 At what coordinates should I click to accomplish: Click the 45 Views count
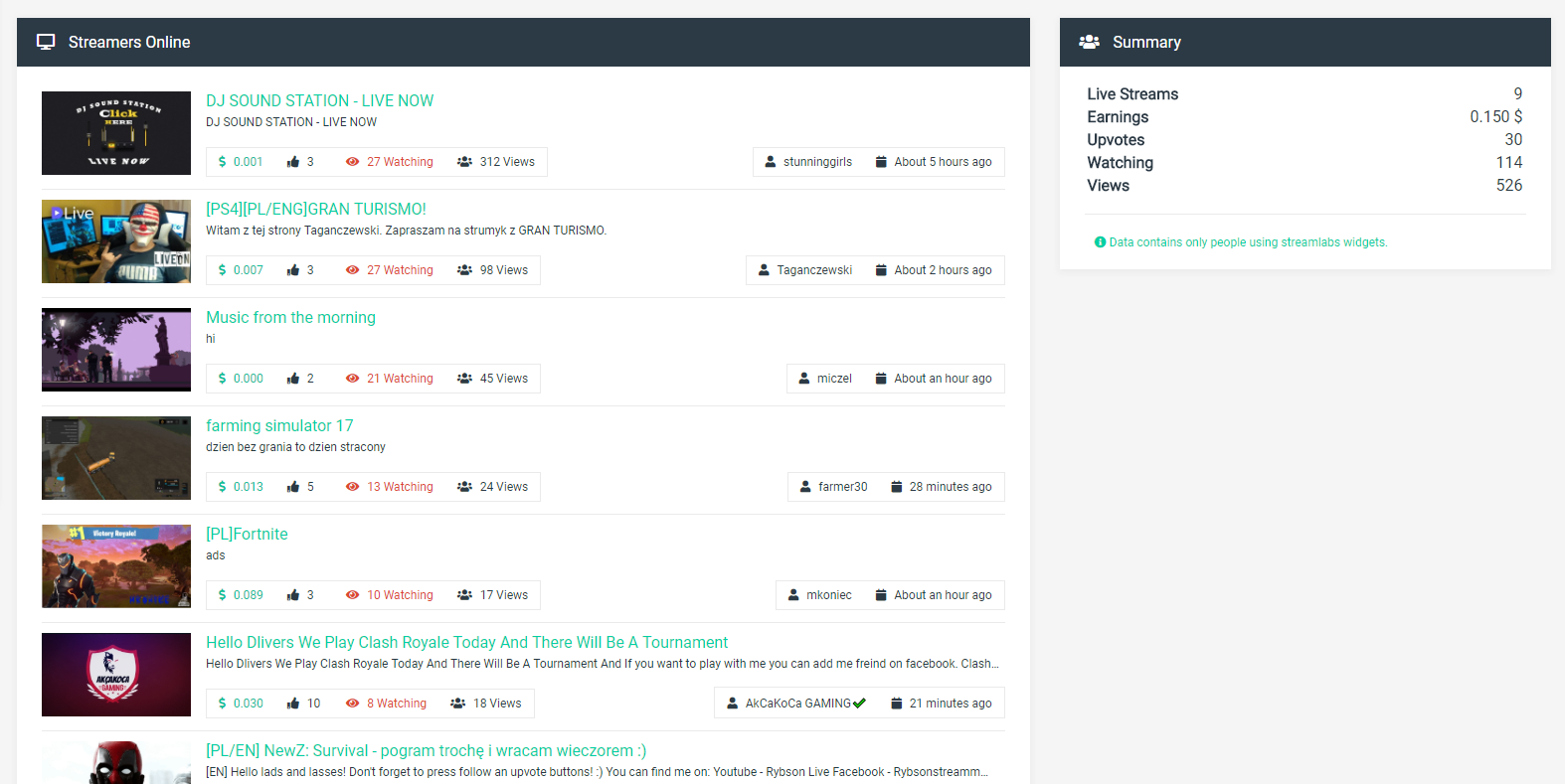(x=504, y=379)
